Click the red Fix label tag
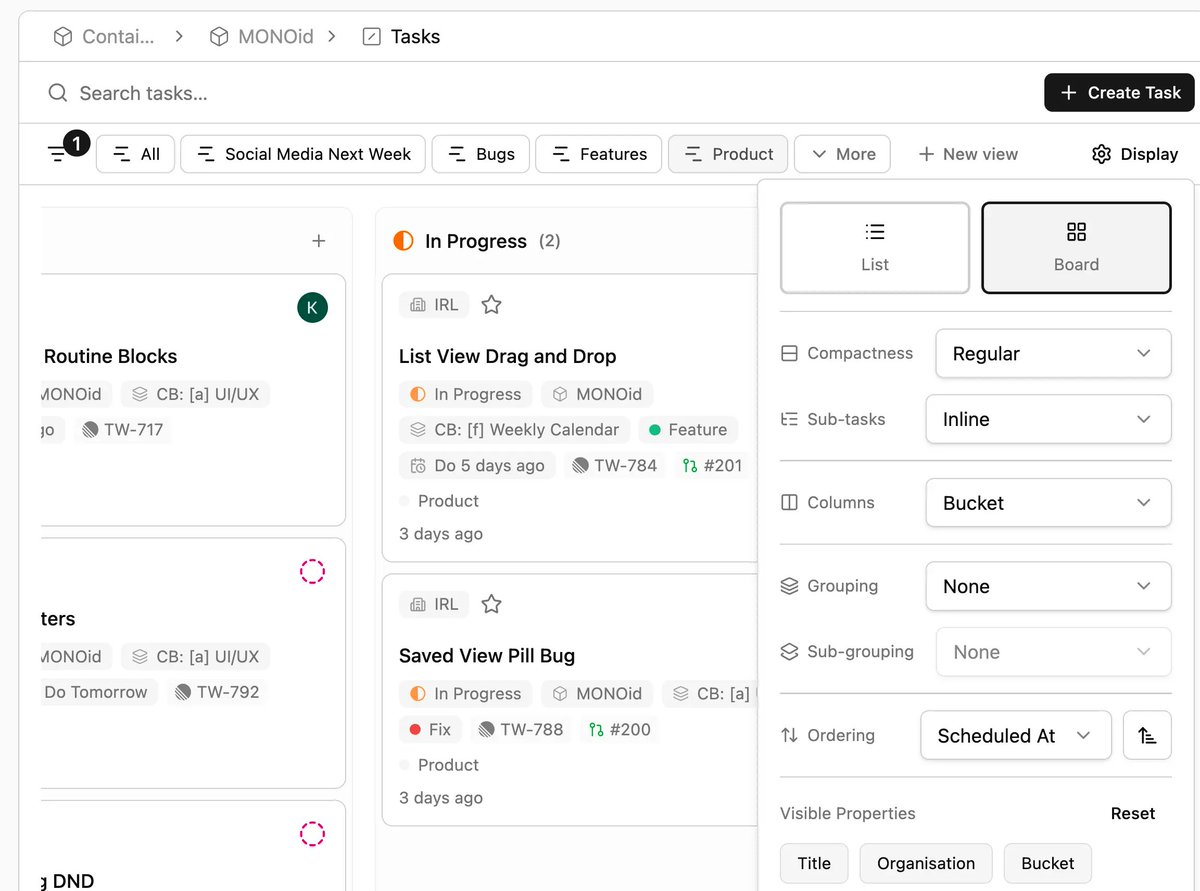Viewport: 1200px width, 891px height. [x=430, y=729]
